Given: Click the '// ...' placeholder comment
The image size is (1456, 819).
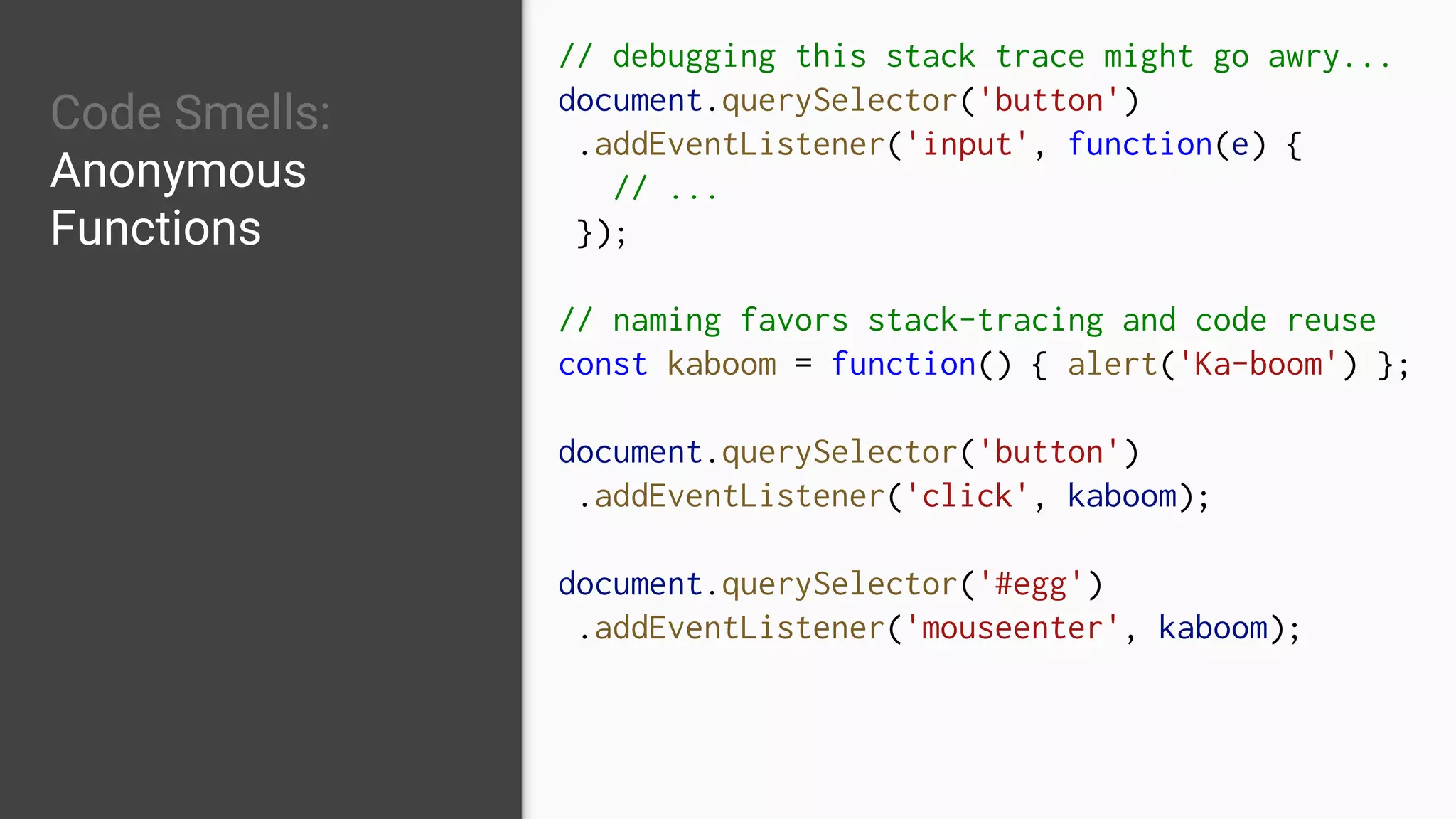Looking at the screenshot, I should pos(666,188).
